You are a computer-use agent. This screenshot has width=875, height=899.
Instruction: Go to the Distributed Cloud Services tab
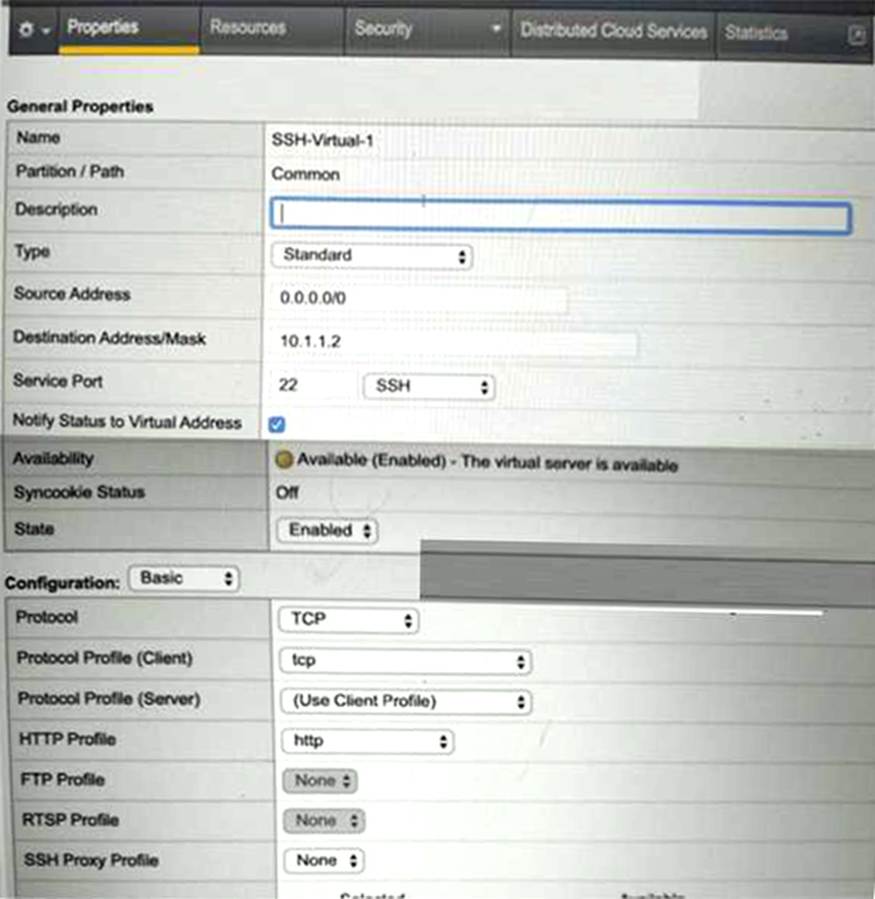pos(613,31)
